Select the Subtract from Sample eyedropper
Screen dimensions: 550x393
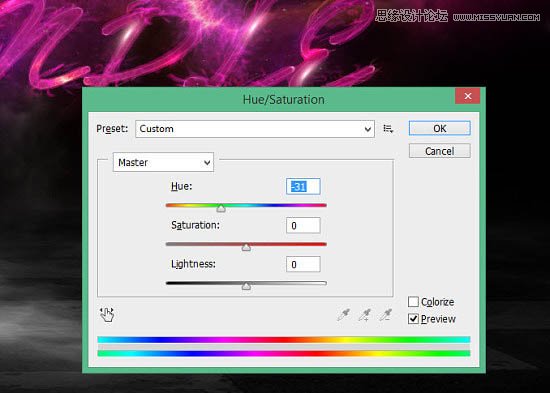[385, 315]
